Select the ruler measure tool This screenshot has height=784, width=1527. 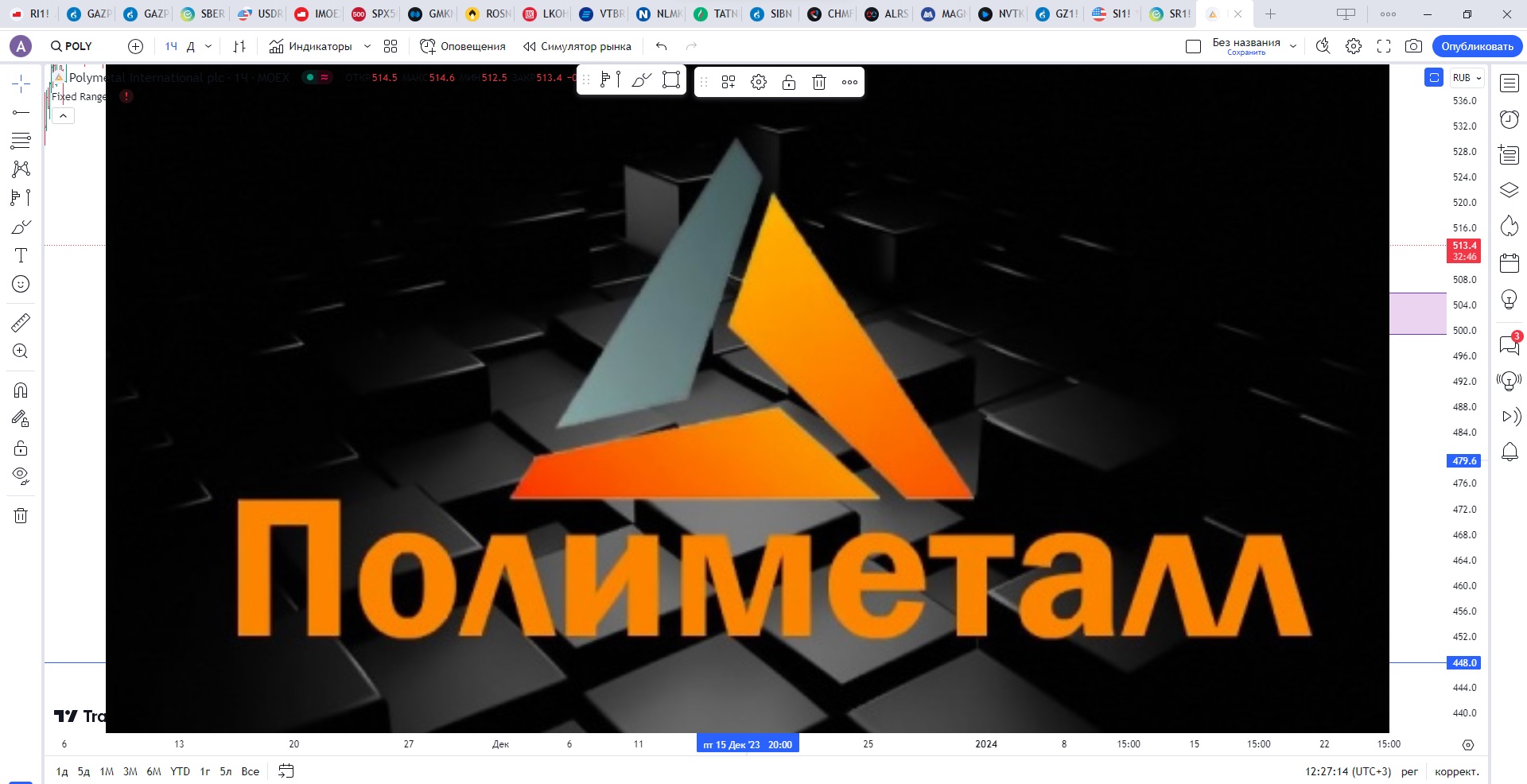coord(21,322)
